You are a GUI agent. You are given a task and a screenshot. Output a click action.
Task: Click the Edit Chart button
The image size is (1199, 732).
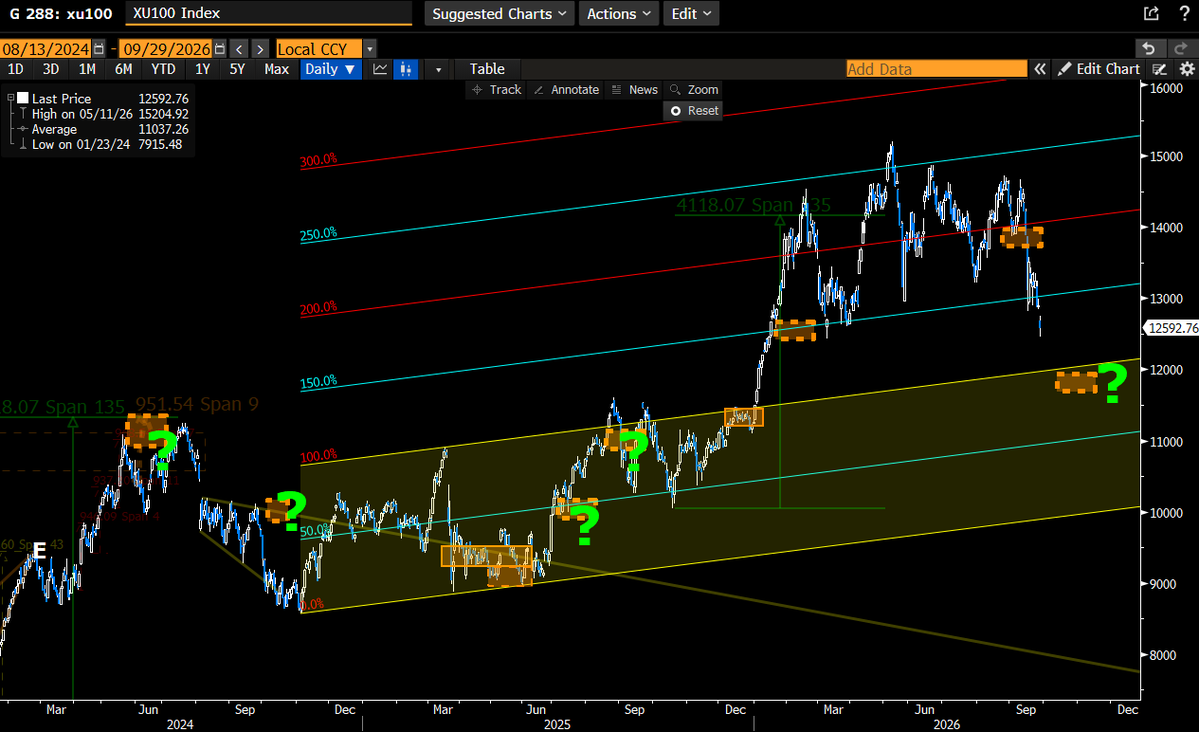(x=1099, y=69)
